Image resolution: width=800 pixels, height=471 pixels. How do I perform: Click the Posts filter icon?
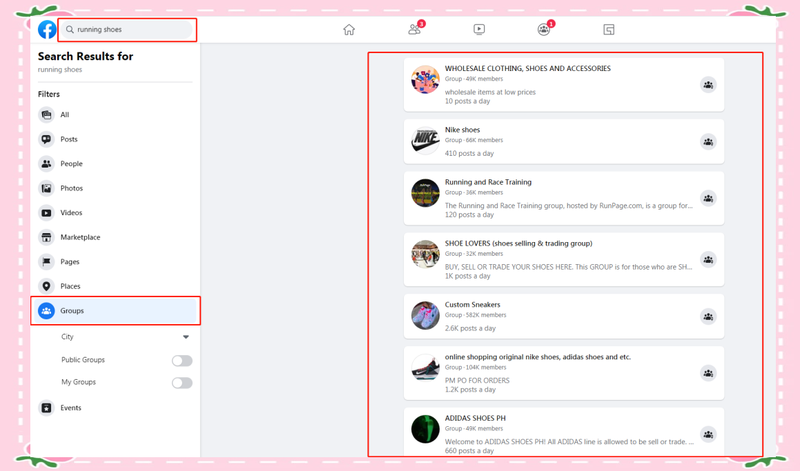pos(46,139)
